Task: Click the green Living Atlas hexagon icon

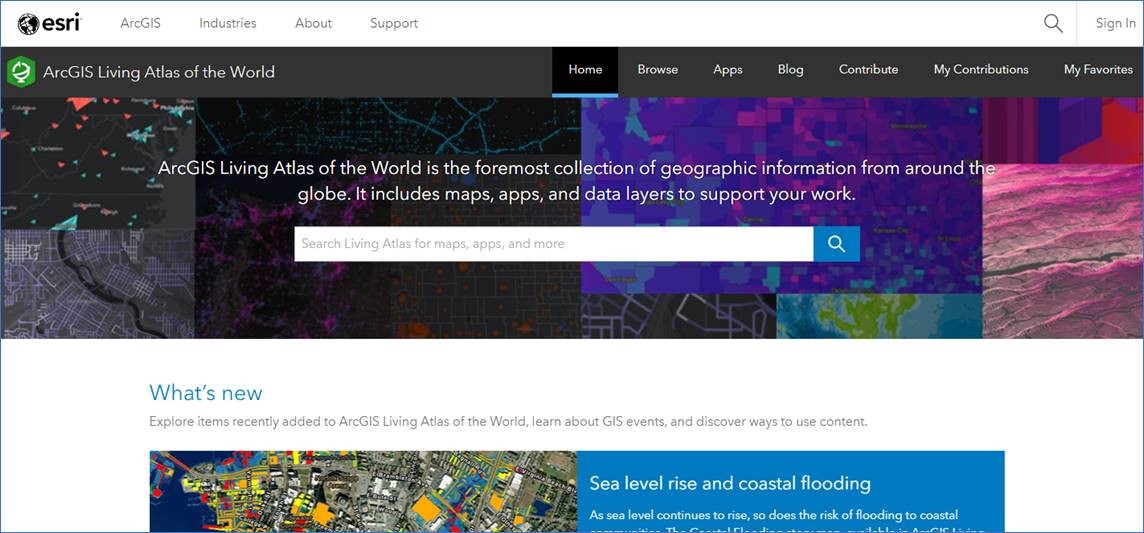Action: tap(21, 71)
